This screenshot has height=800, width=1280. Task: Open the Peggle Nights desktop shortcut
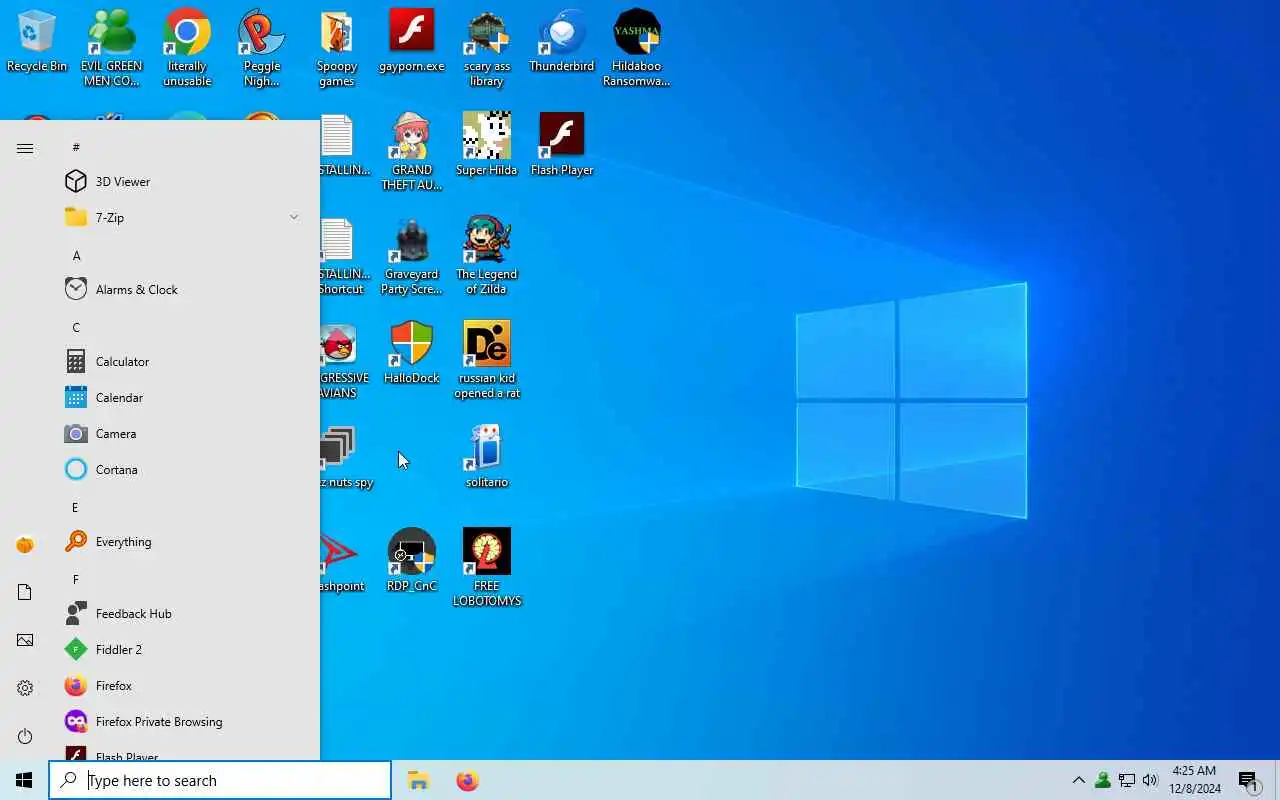coord(262,48)
